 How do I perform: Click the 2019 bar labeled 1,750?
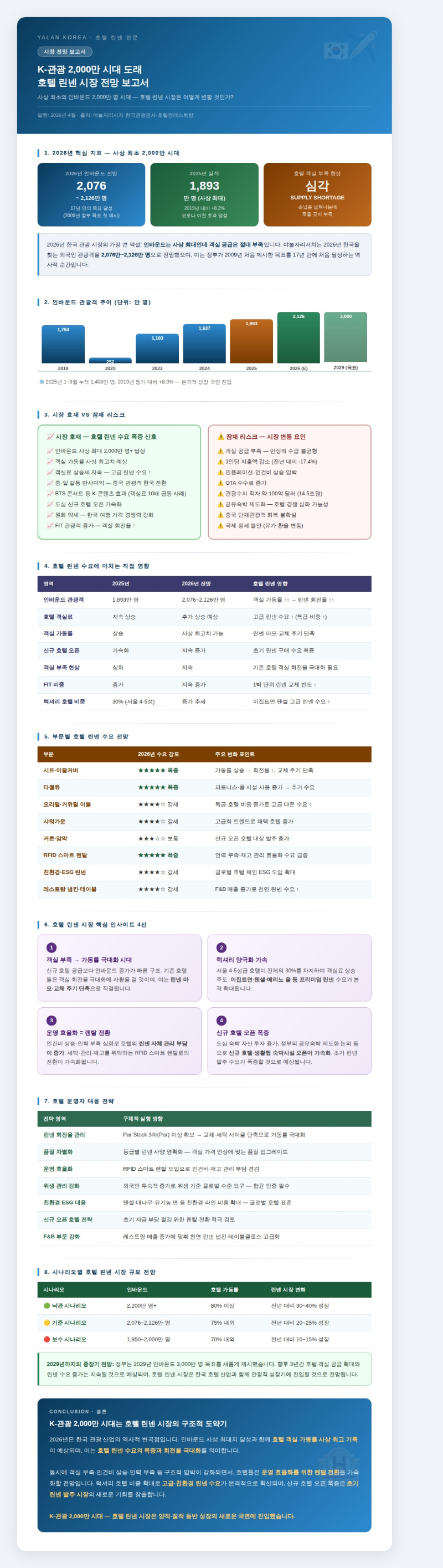click(63, 344)
